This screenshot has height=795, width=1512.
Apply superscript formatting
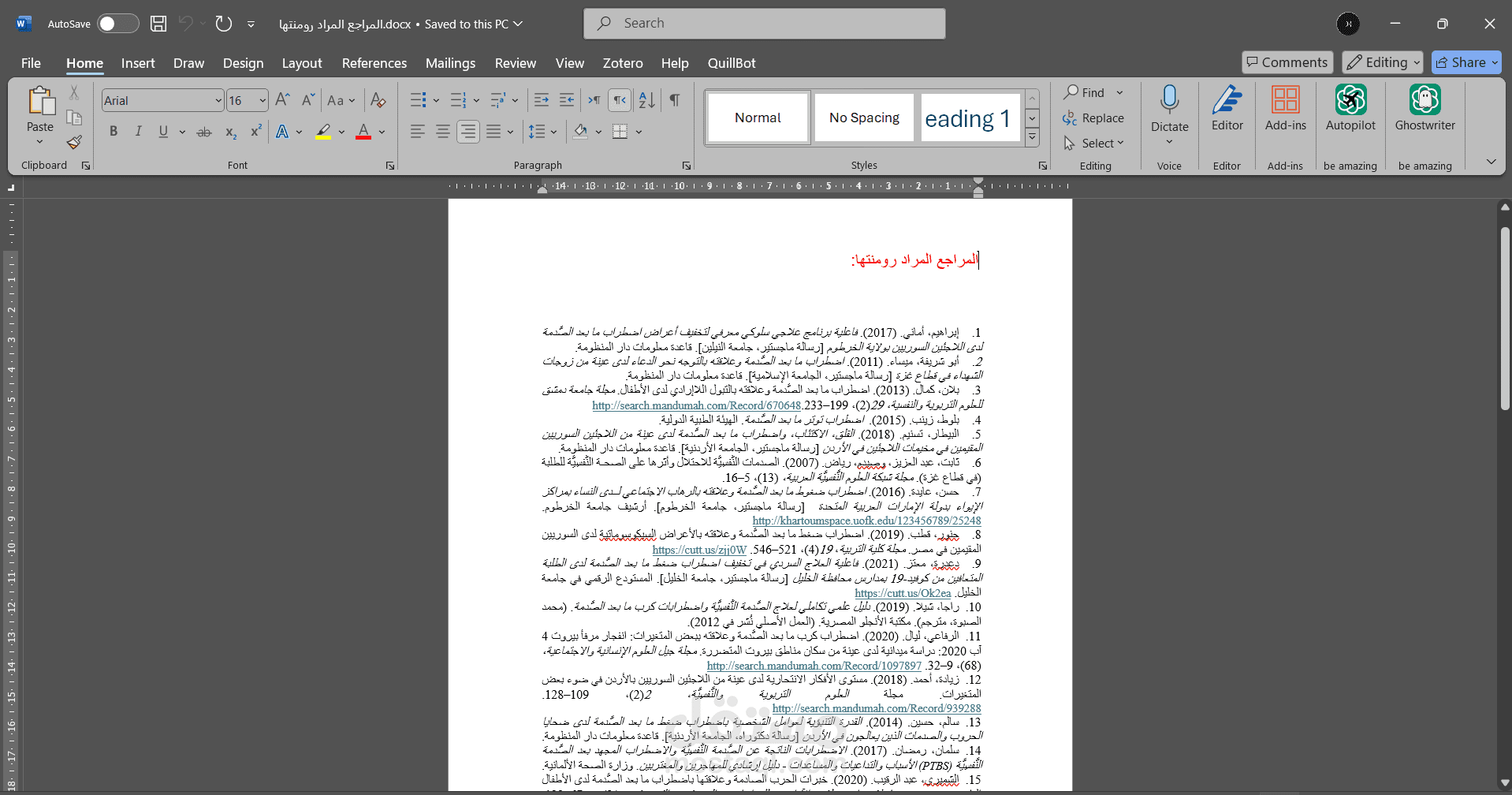pos(255,132)
